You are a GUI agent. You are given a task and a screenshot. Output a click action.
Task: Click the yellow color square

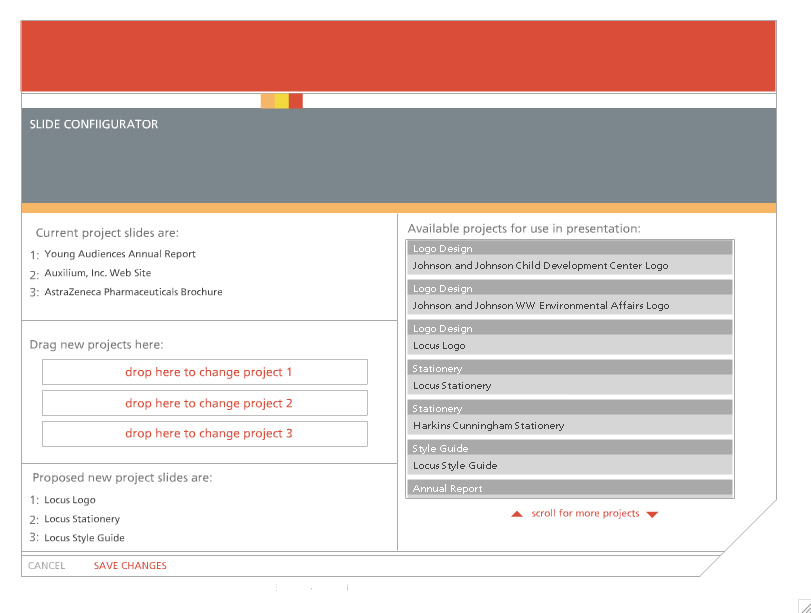(x=281, y=101)
